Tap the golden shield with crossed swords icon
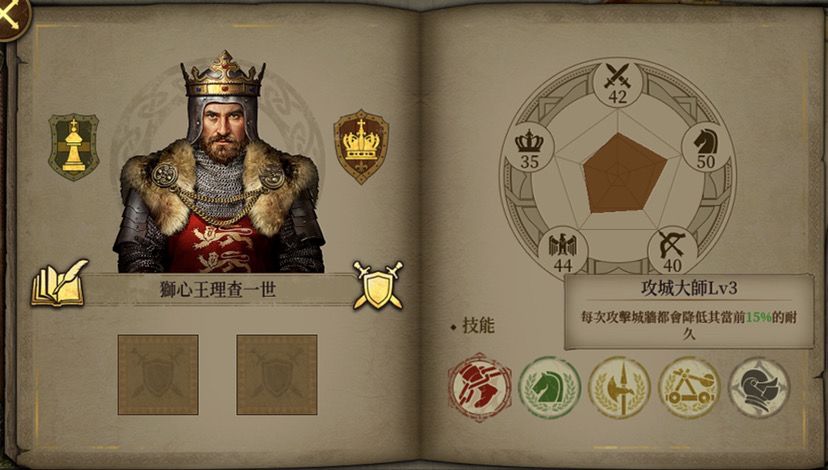The width and height of the screenshot is (828, 470). pyautogui.click(x=378, y=285)
